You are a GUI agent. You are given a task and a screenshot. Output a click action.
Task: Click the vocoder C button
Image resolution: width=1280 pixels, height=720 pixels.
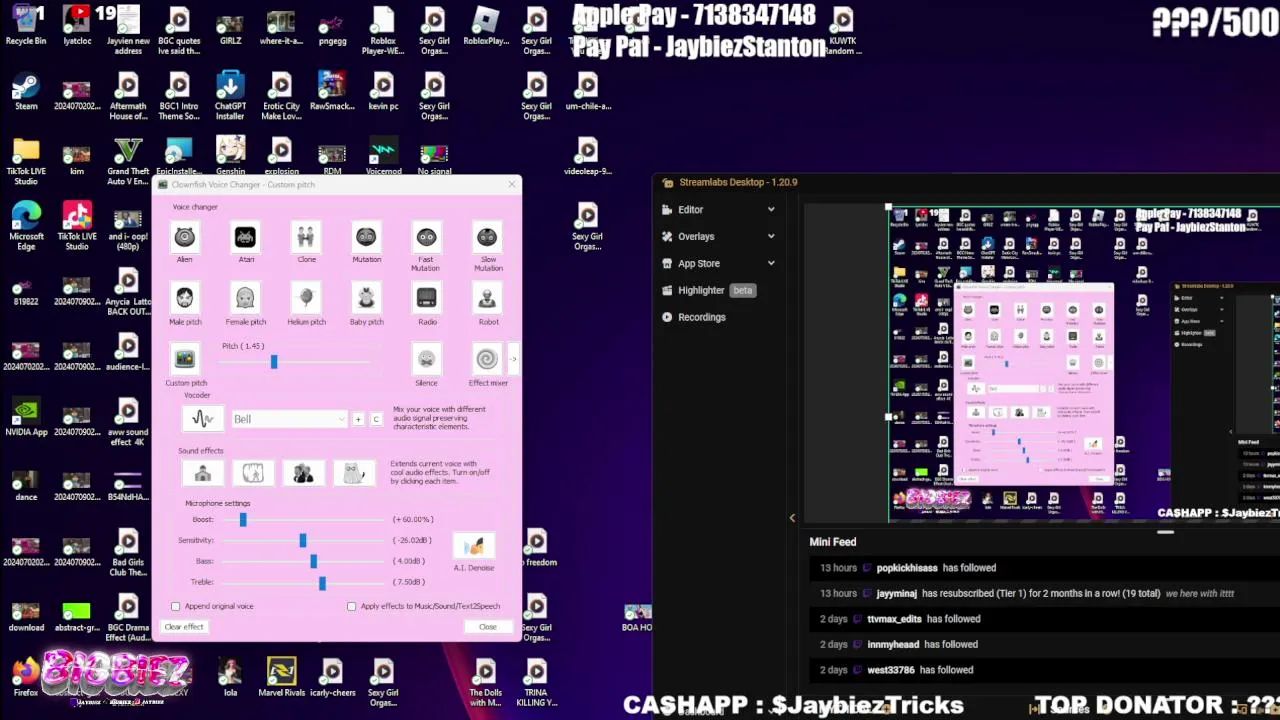[376, 419]
